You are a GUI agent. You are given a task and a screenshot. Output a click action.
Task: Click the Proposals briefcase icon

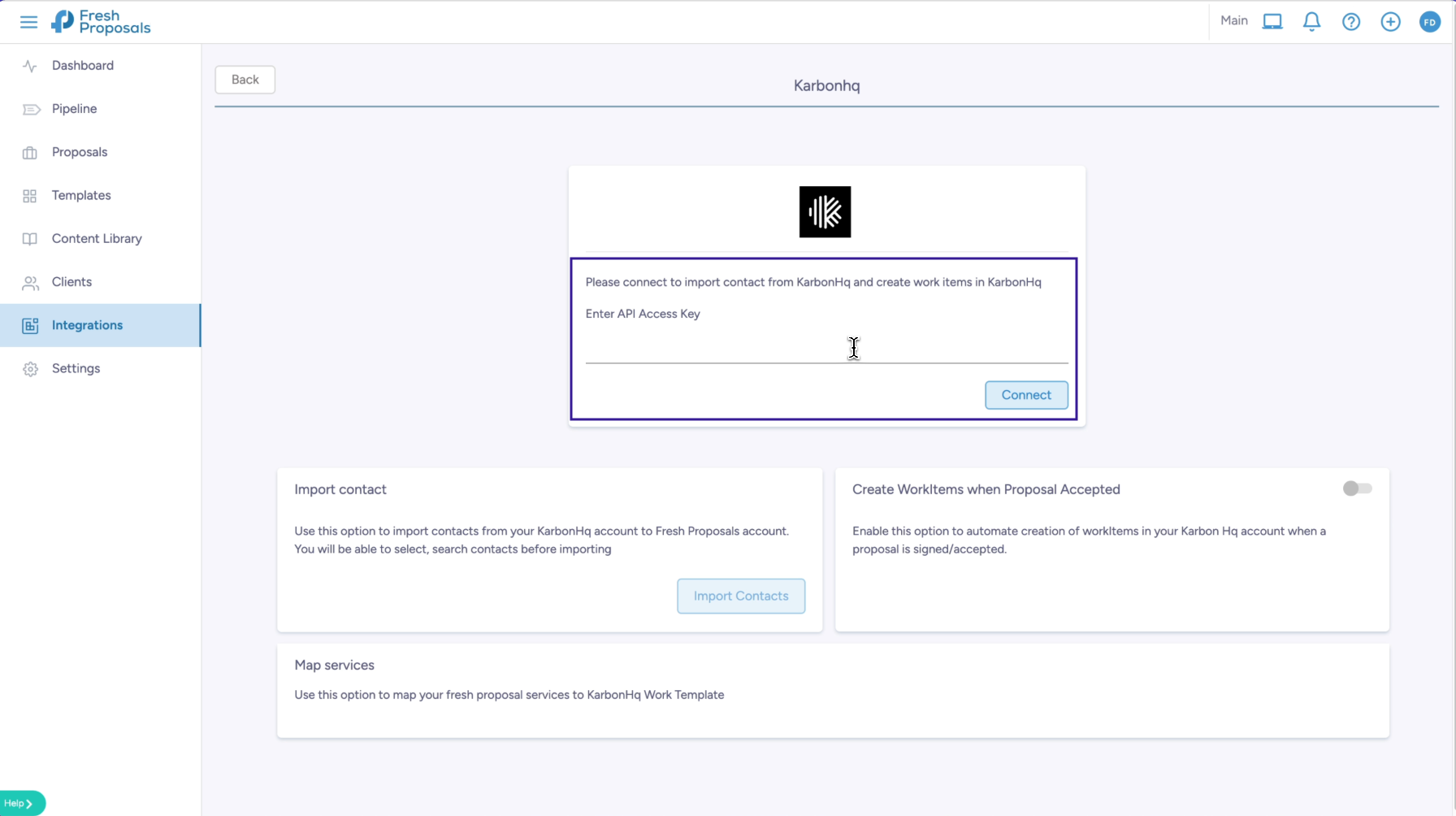[30, 153]
